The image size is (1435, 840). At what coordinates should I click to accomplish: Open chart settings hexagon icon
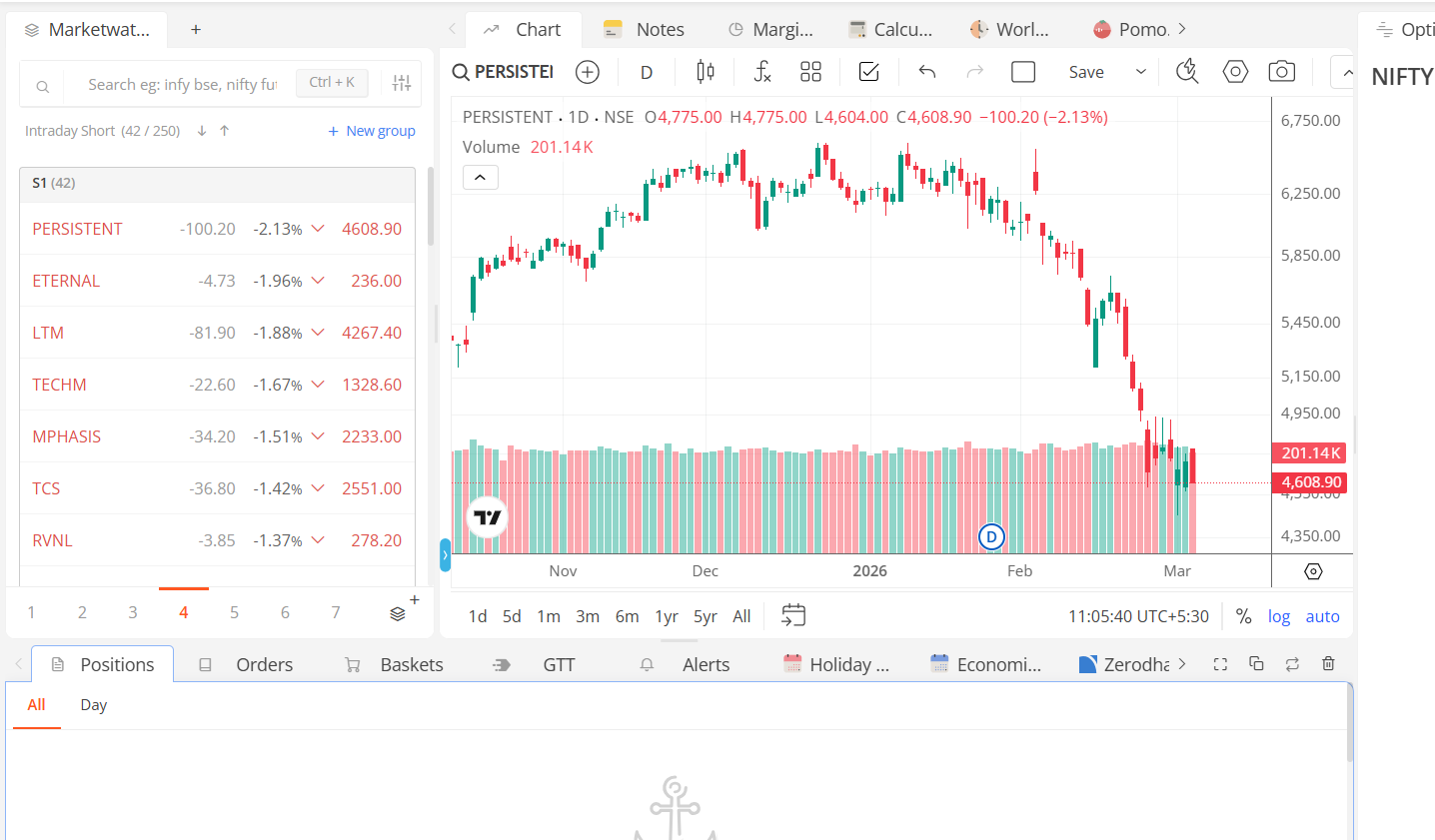(x=1235, y=72)
